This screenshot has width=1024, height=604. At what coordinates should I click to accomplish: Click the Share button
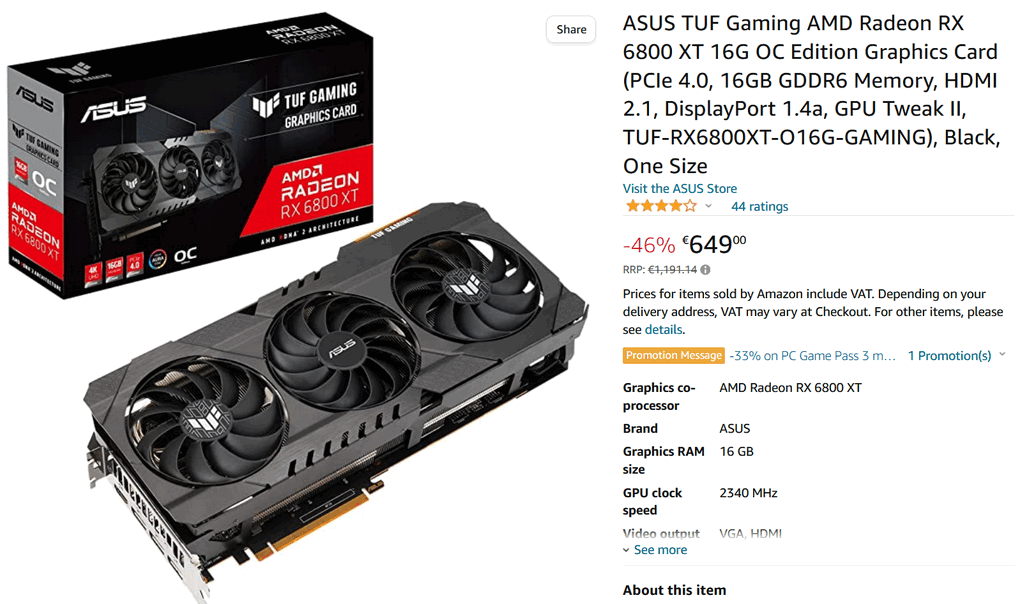[571, 29]
